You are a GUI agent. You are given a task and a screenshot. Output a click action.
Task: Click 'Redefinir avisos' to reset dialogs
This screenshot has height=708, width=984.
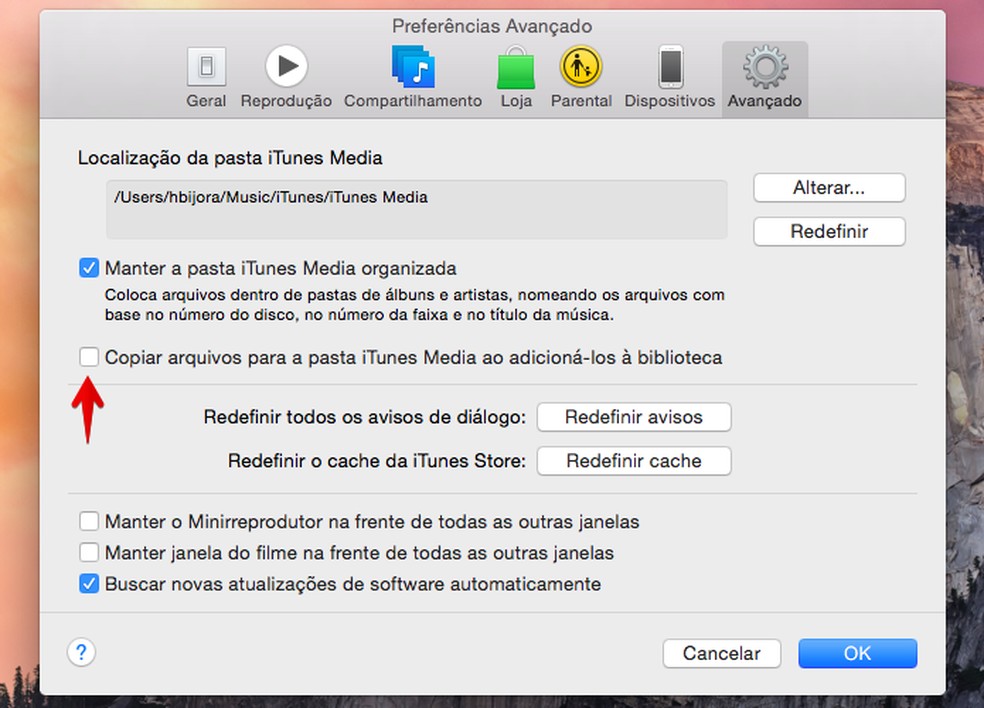coord(633,417)
